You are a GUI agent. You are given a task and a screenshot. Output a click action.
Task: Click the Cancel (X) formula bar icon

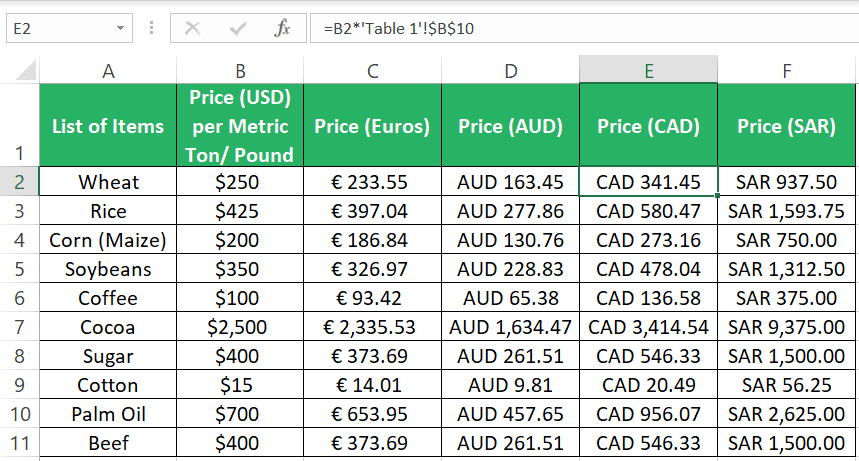click(x=192, y=28)
